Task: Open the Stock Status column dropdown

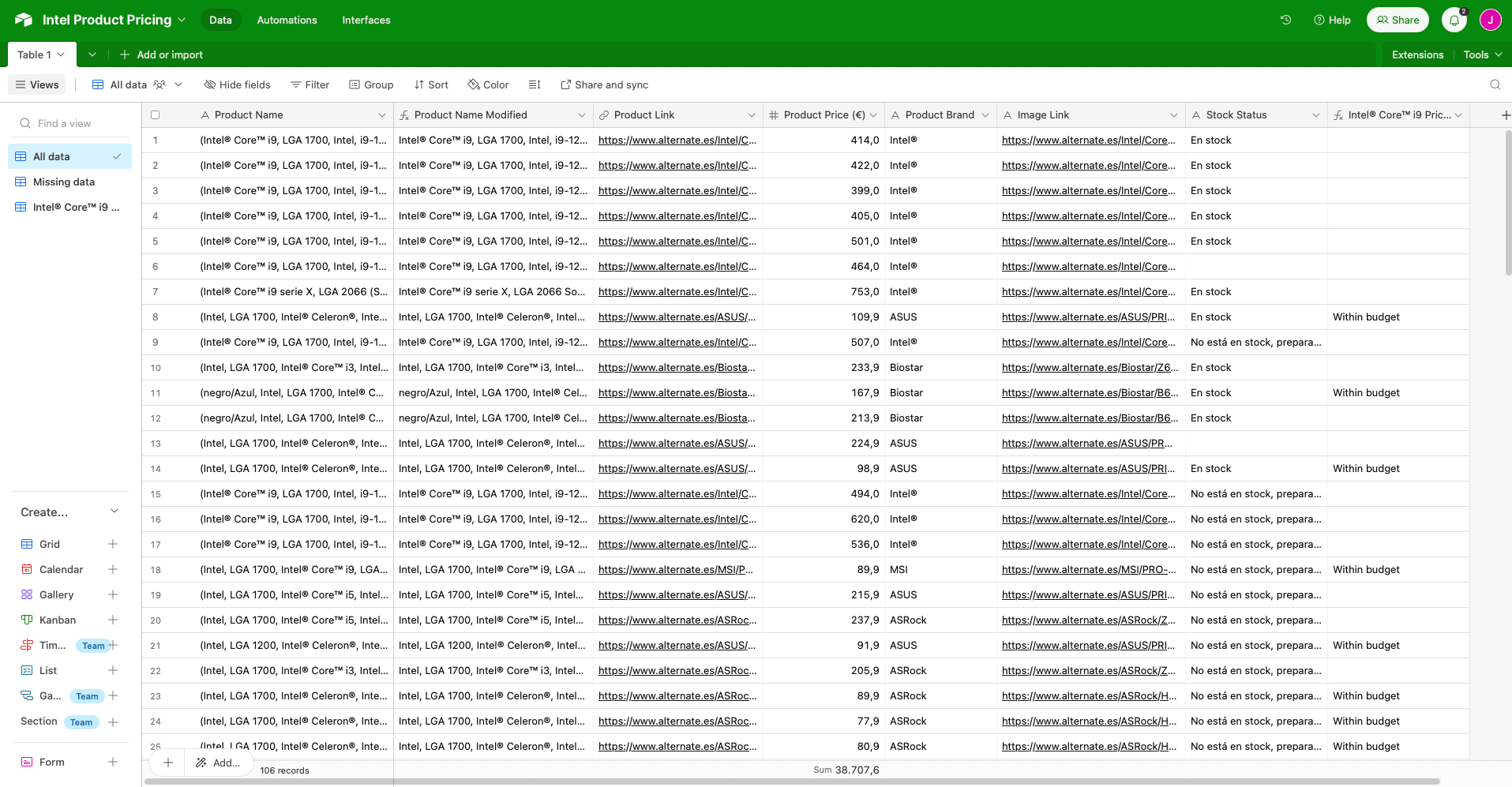Action: click(x=1316, y=115)
